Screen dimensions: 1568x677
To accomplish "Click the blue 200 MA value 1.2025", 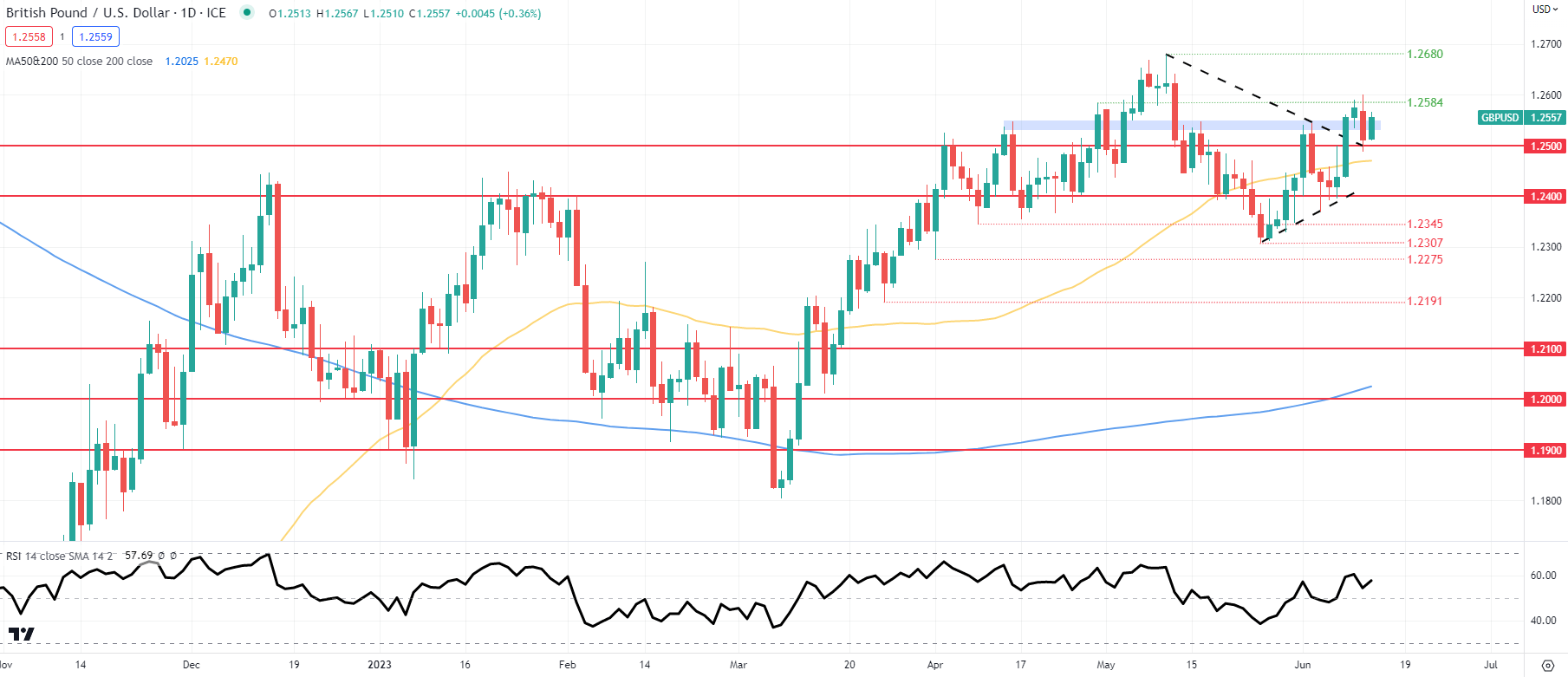I will pyautogui.click(x=182, y=62).
